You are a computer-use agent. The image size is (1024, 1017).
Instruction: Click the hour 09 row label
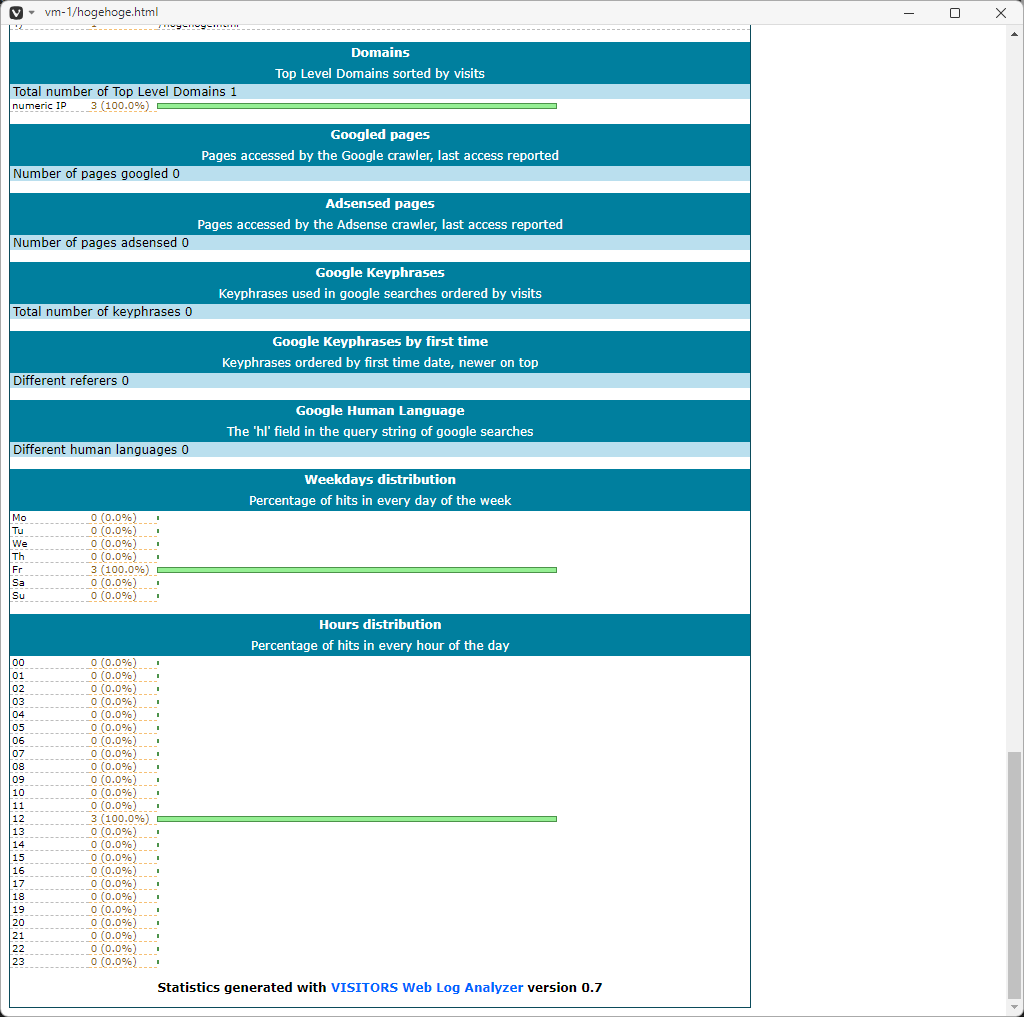(x=18, y=779)
